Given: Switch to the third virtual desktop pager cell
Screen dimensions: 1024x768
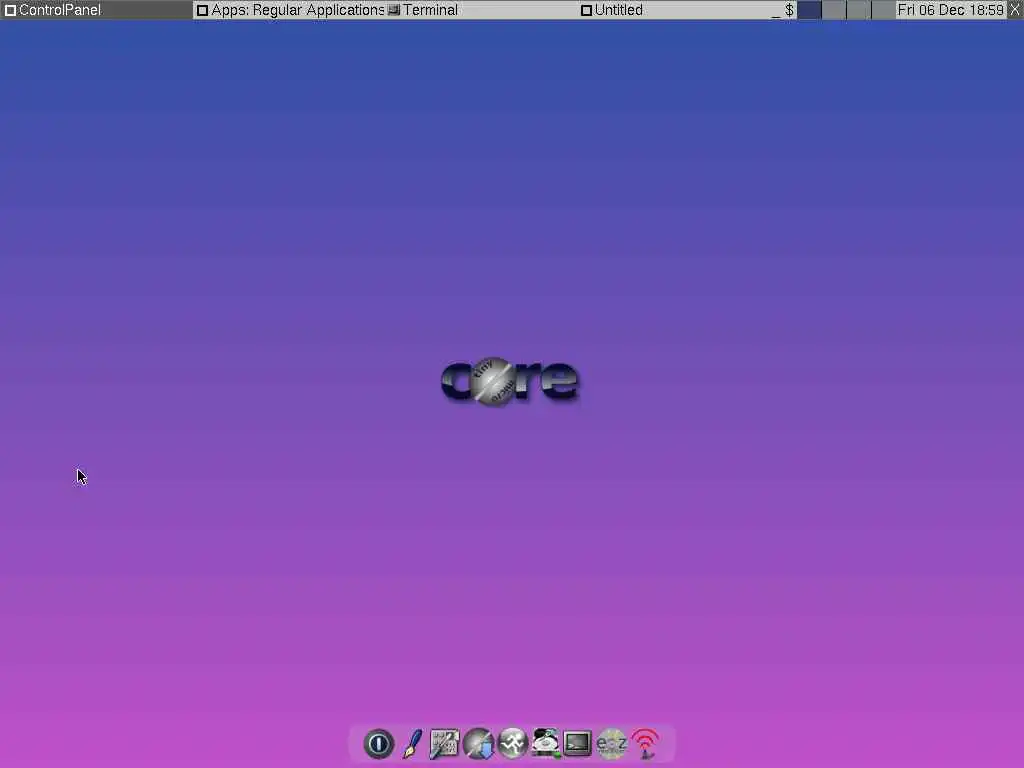Looking at the screenshot, I should 859,10.
